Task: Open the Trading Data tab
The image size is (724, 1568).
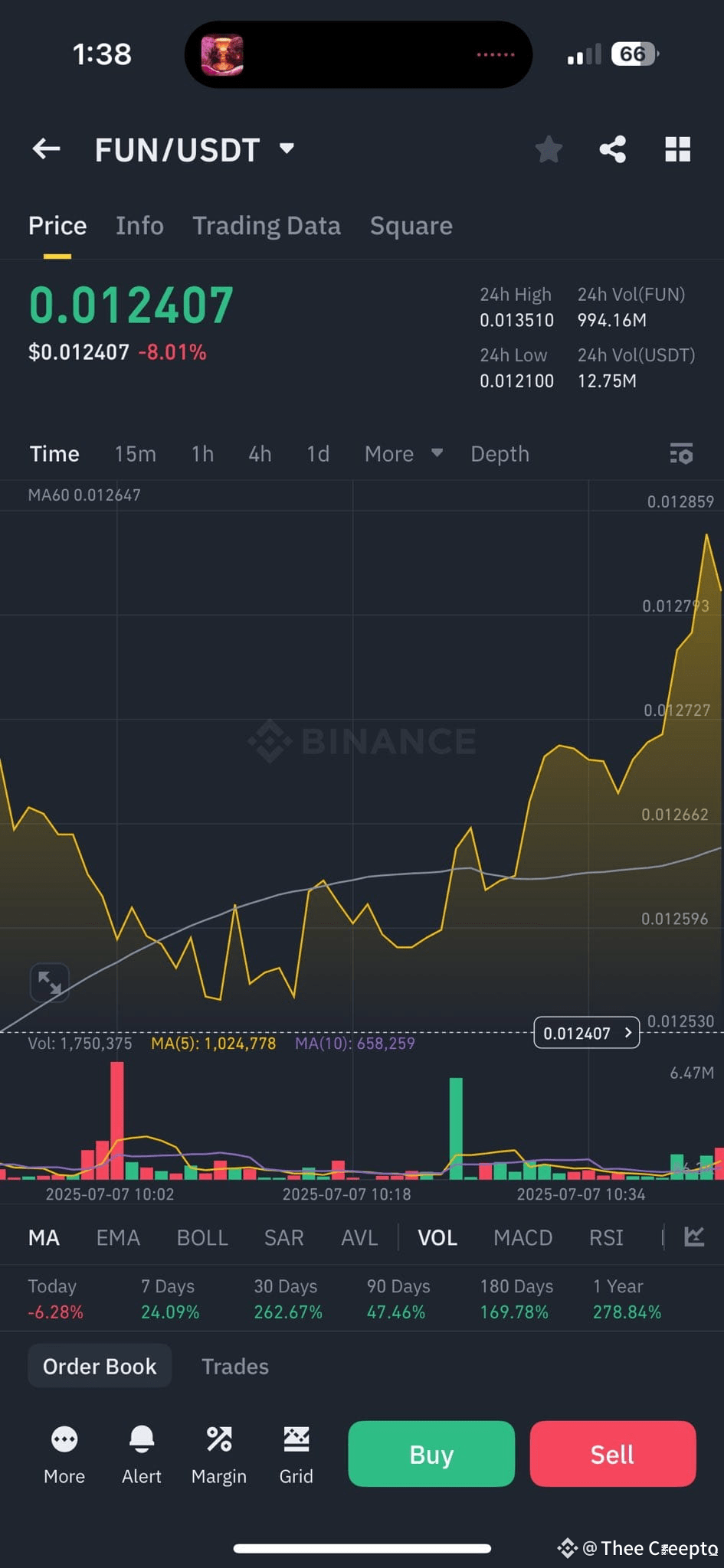Action: pos(267,226)
